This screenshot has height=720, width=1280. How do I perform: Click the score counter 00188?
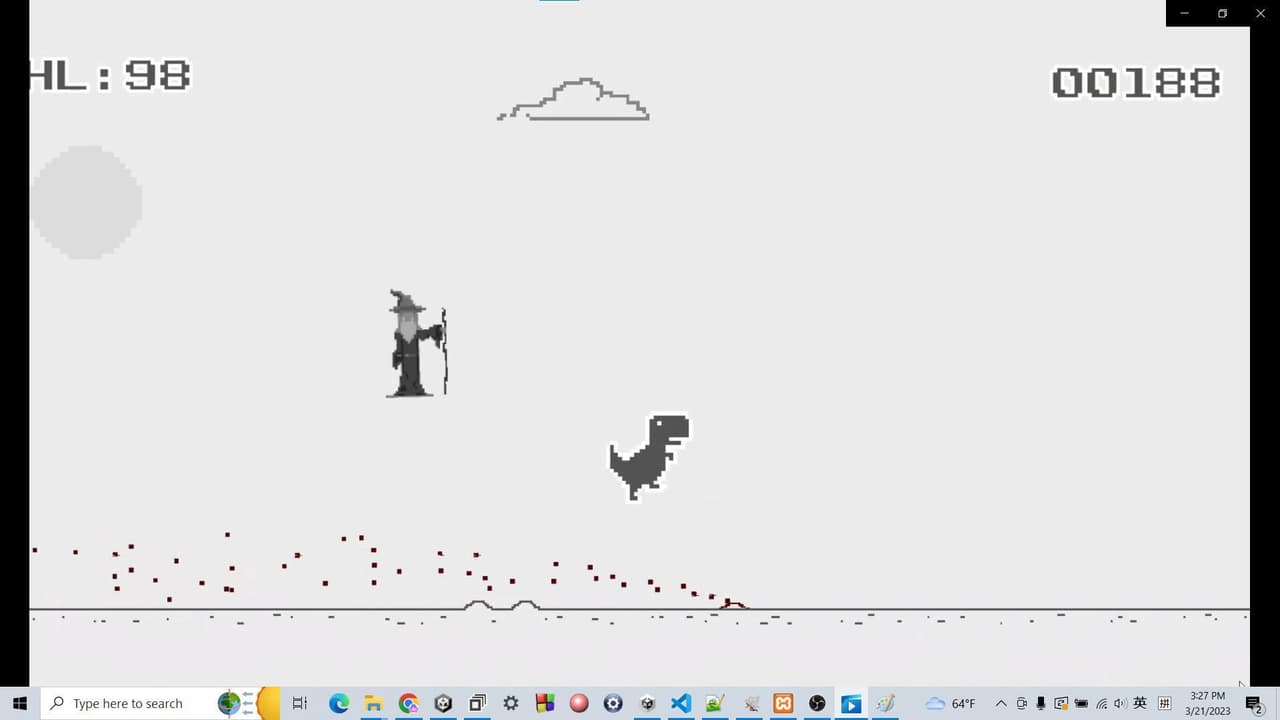1136,82
